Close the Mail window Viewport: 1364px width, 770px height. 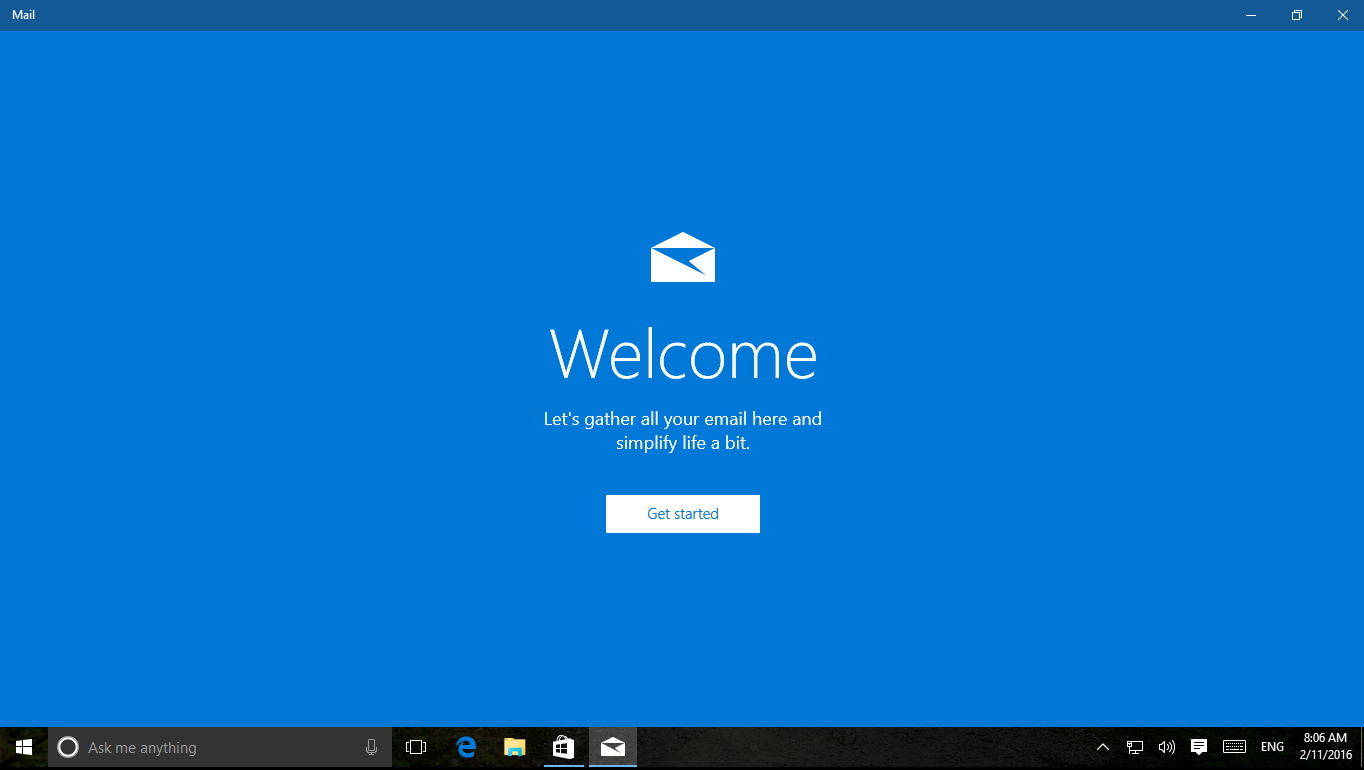[x=1342, y=15]
